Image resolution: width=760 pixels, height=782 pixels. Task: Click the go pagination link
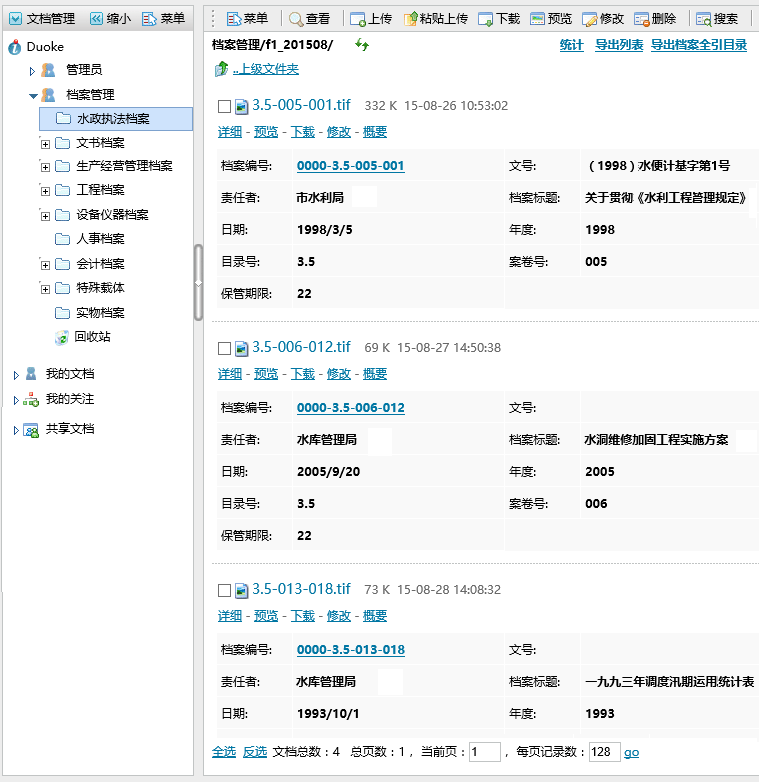click(x=631, y=752)
